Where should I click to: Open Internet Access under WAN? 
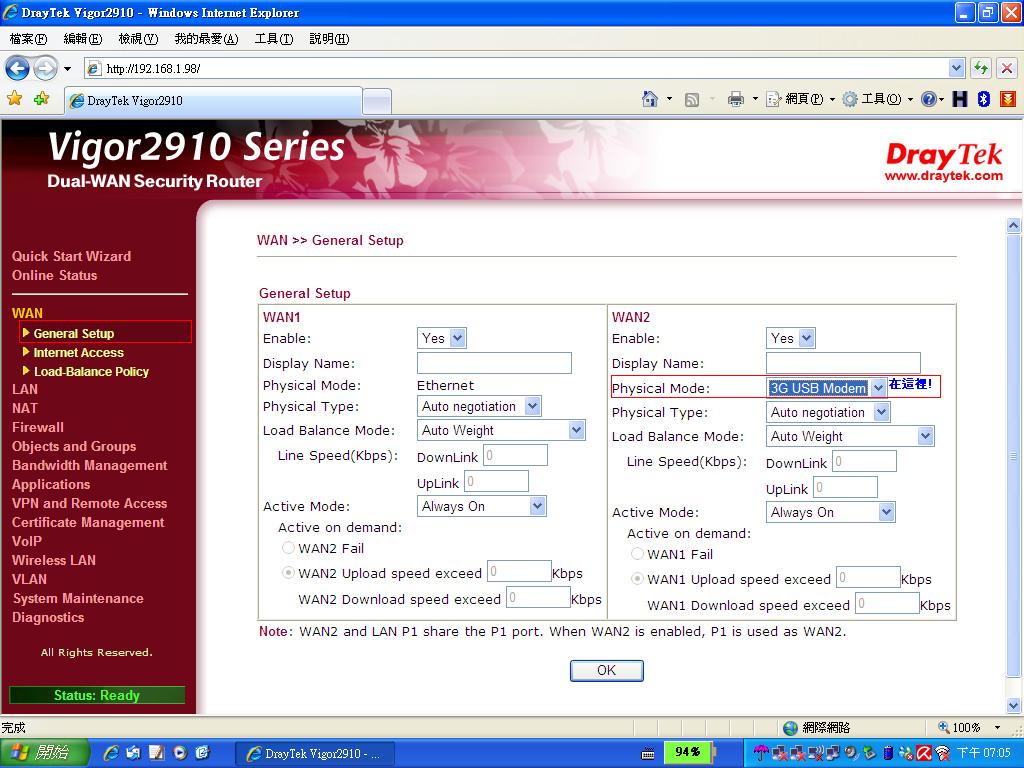(78, 353)
